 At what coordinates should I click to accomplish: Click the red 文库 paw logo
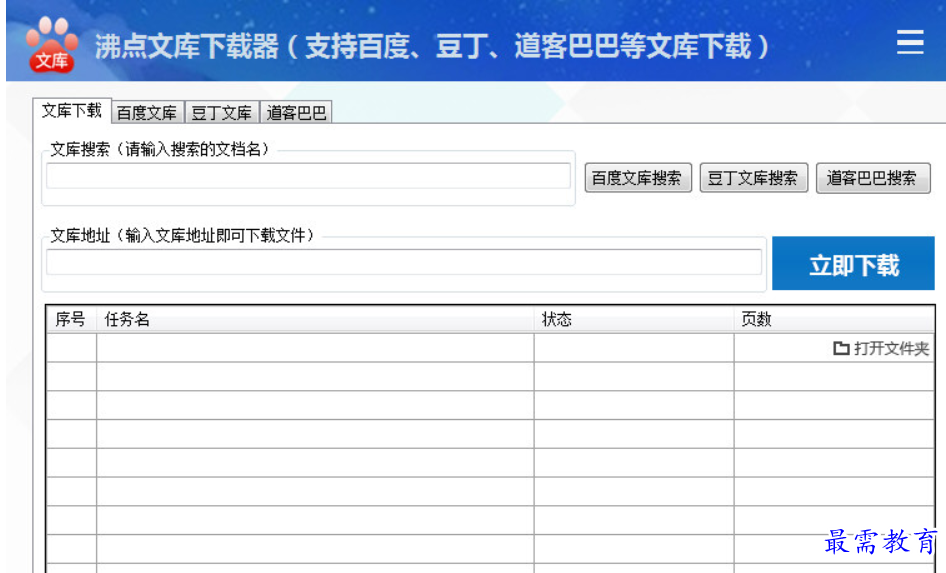pos(52,45)
